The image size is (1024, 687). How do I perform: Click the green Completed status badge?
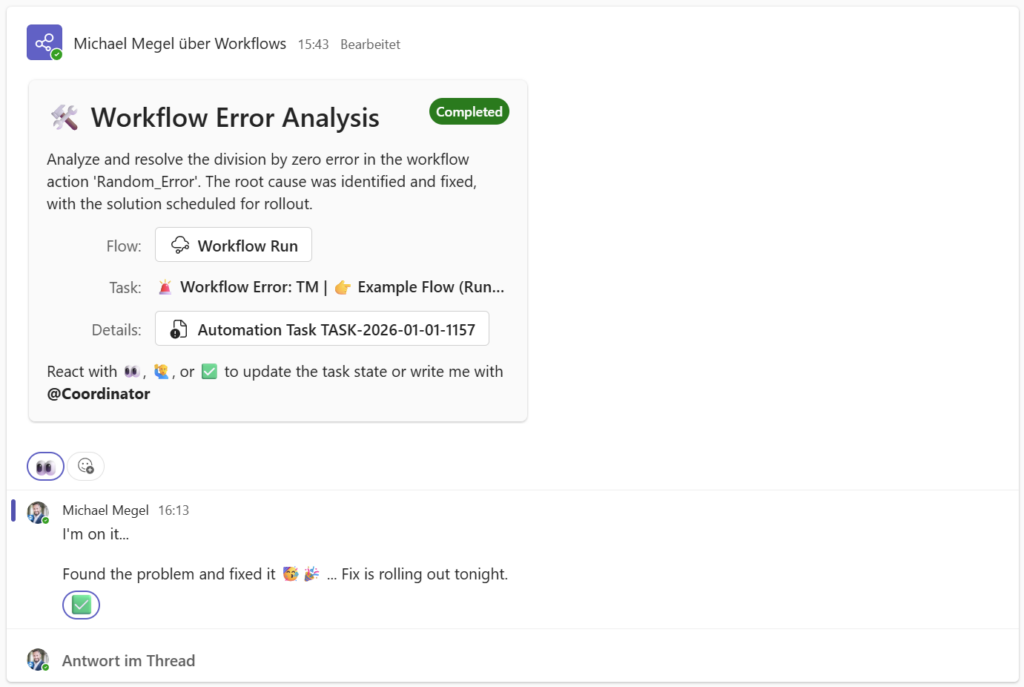469,112
